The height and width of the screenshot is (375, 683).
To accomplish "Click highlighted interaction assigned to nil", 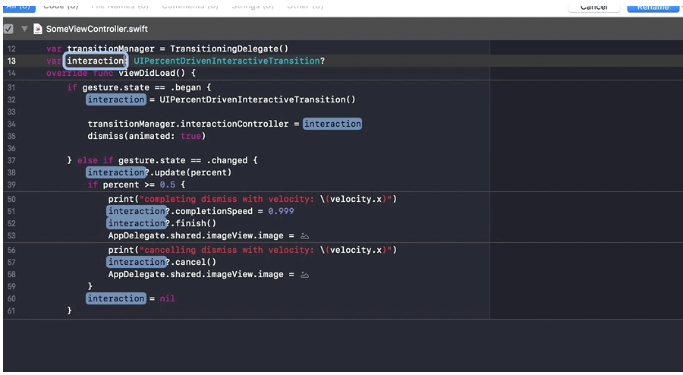I will coord(116,299).
